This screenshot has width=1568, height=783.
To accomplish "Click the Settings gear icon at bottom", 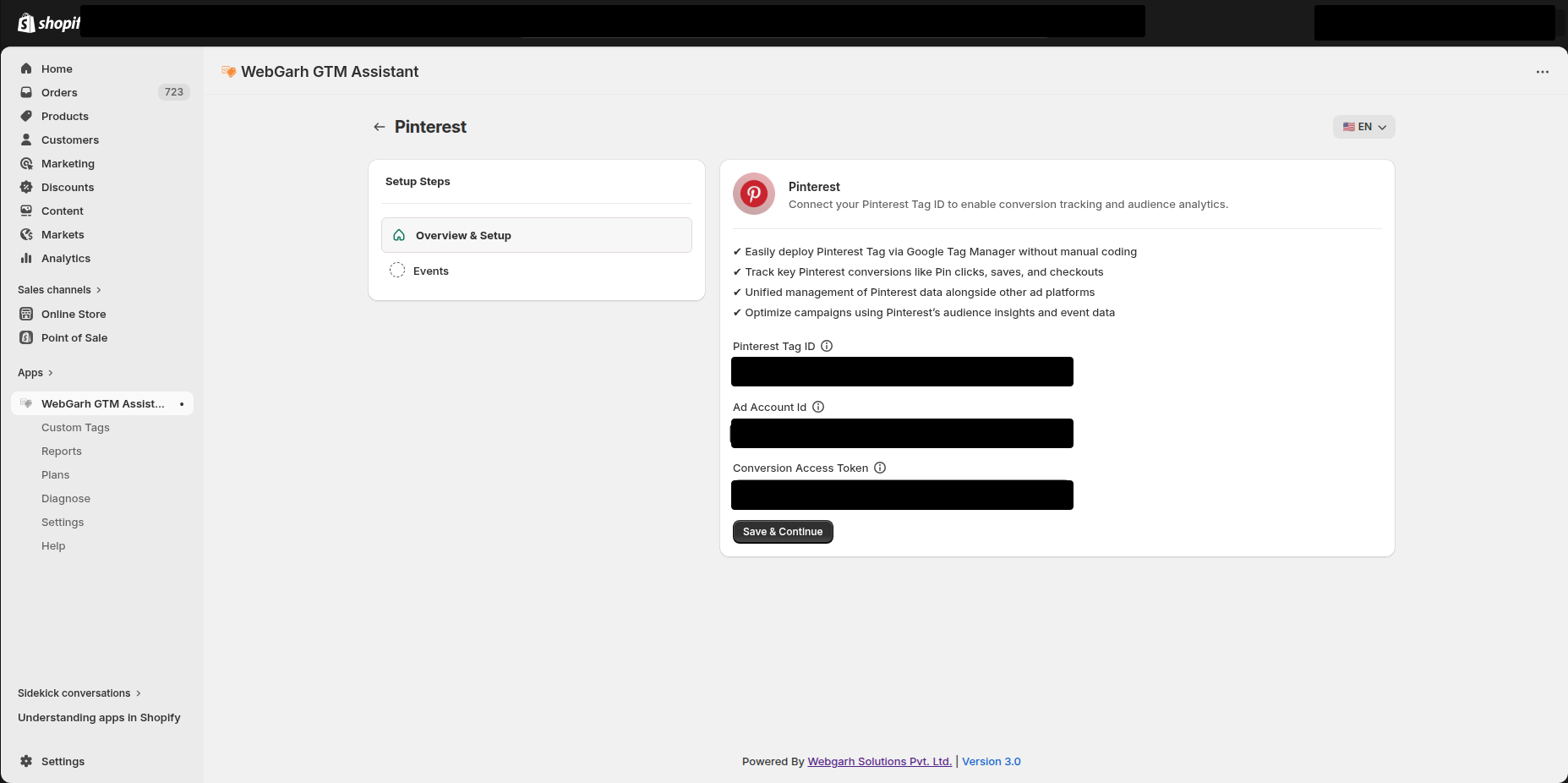I will [26, 761].
